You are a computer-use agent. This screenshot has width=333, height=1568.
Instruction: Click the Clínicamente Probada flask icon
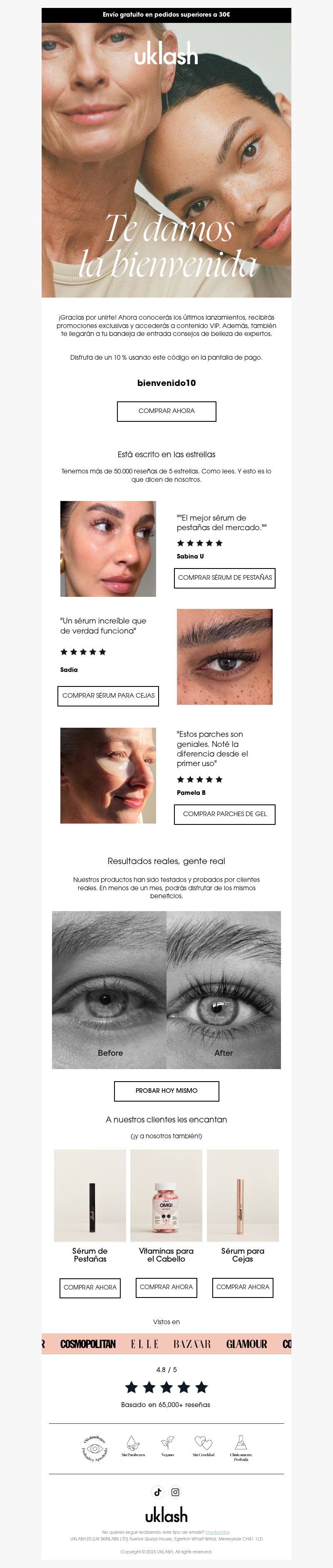click(x=241, y=1443)
